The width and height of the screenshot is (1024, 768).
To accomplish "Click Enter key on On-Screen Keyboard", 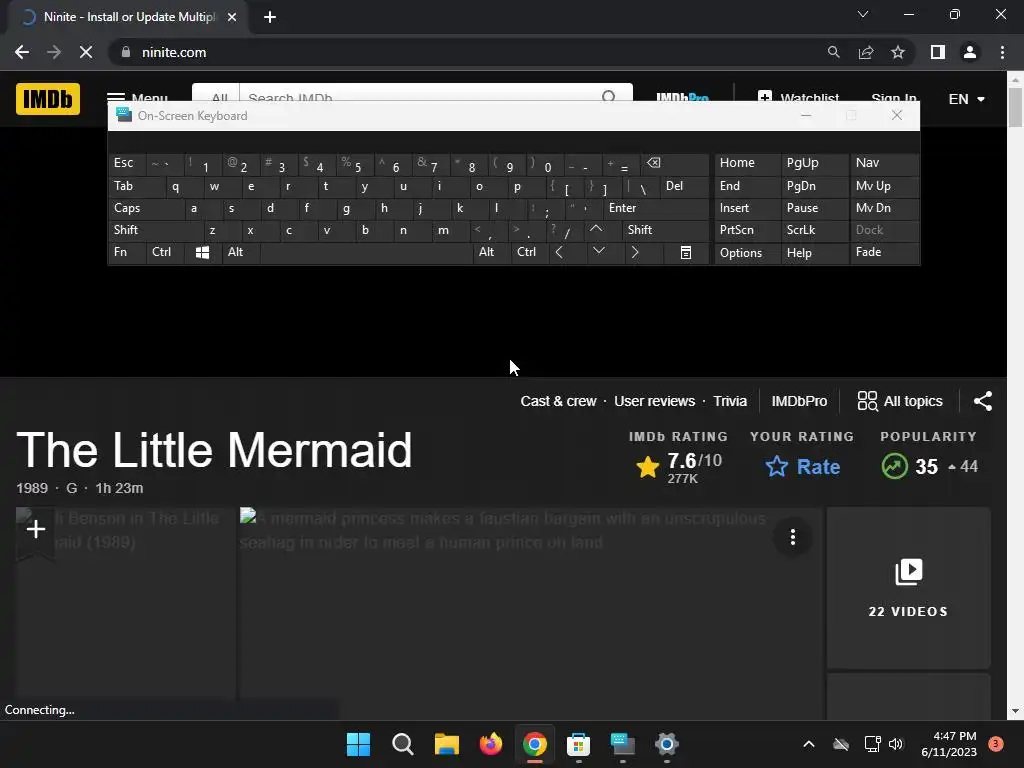I will 656,208.
